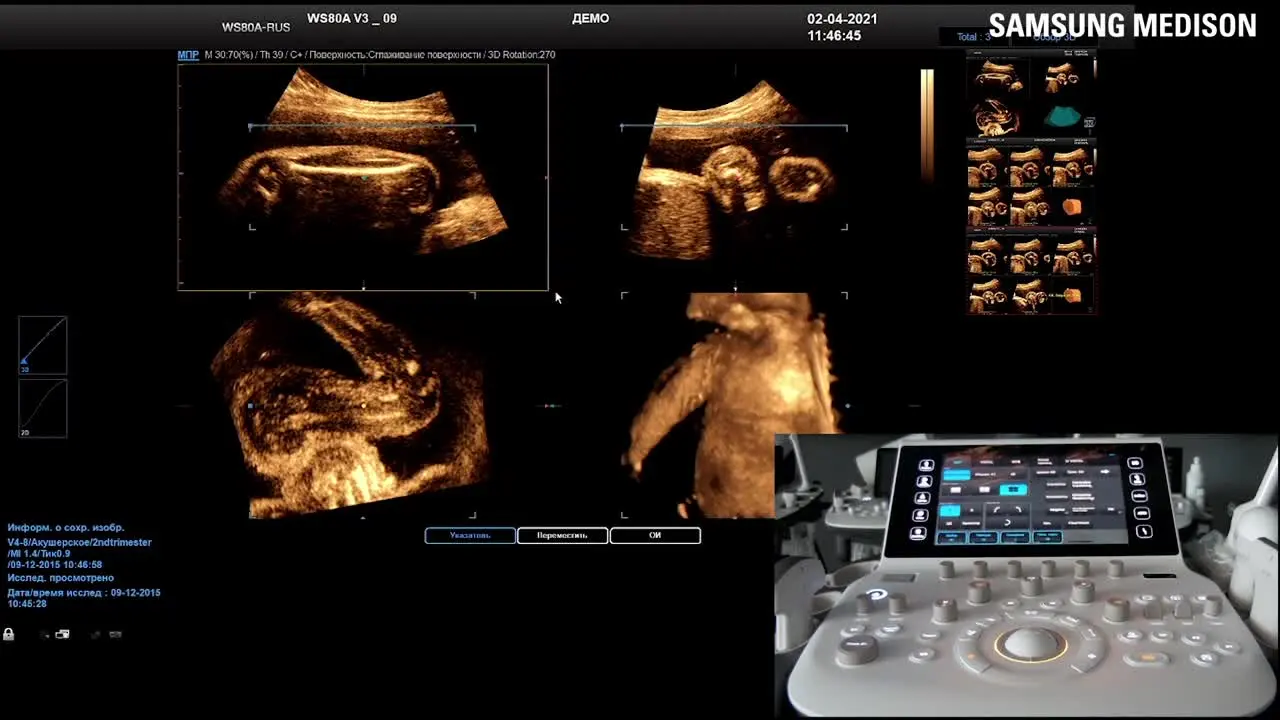This screenshot has width=1280, height=720.
Task: Click the МПР mode label
Action: point(188,55)
